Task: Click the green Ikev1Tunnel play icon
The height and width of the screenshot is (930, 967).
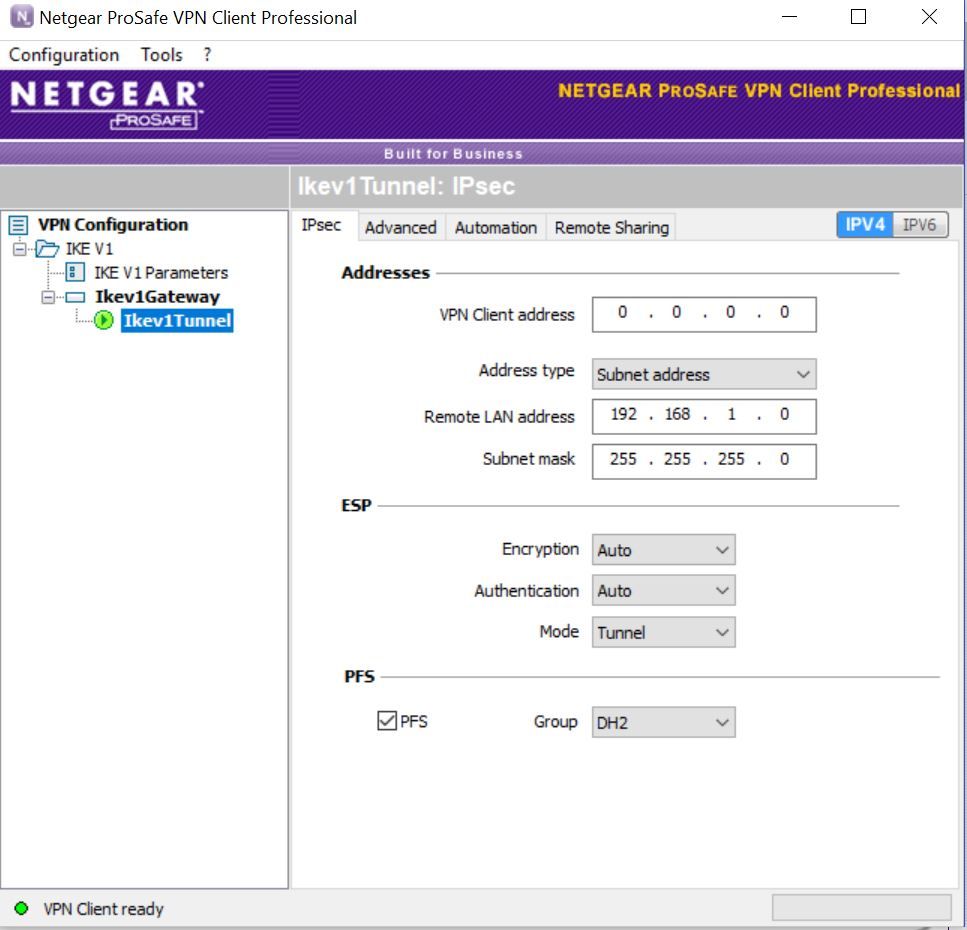Action: click(104, 321)
